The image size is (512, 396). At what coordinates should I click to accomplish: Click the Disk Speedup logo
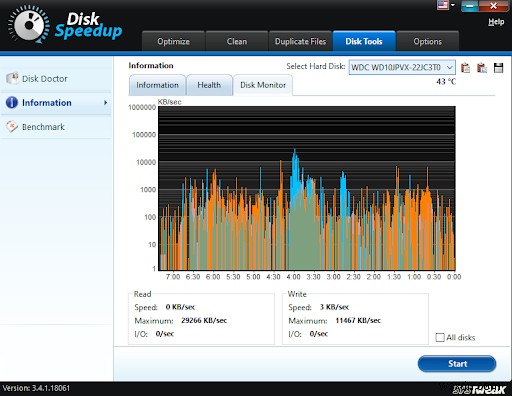click(x=66, y=26)
